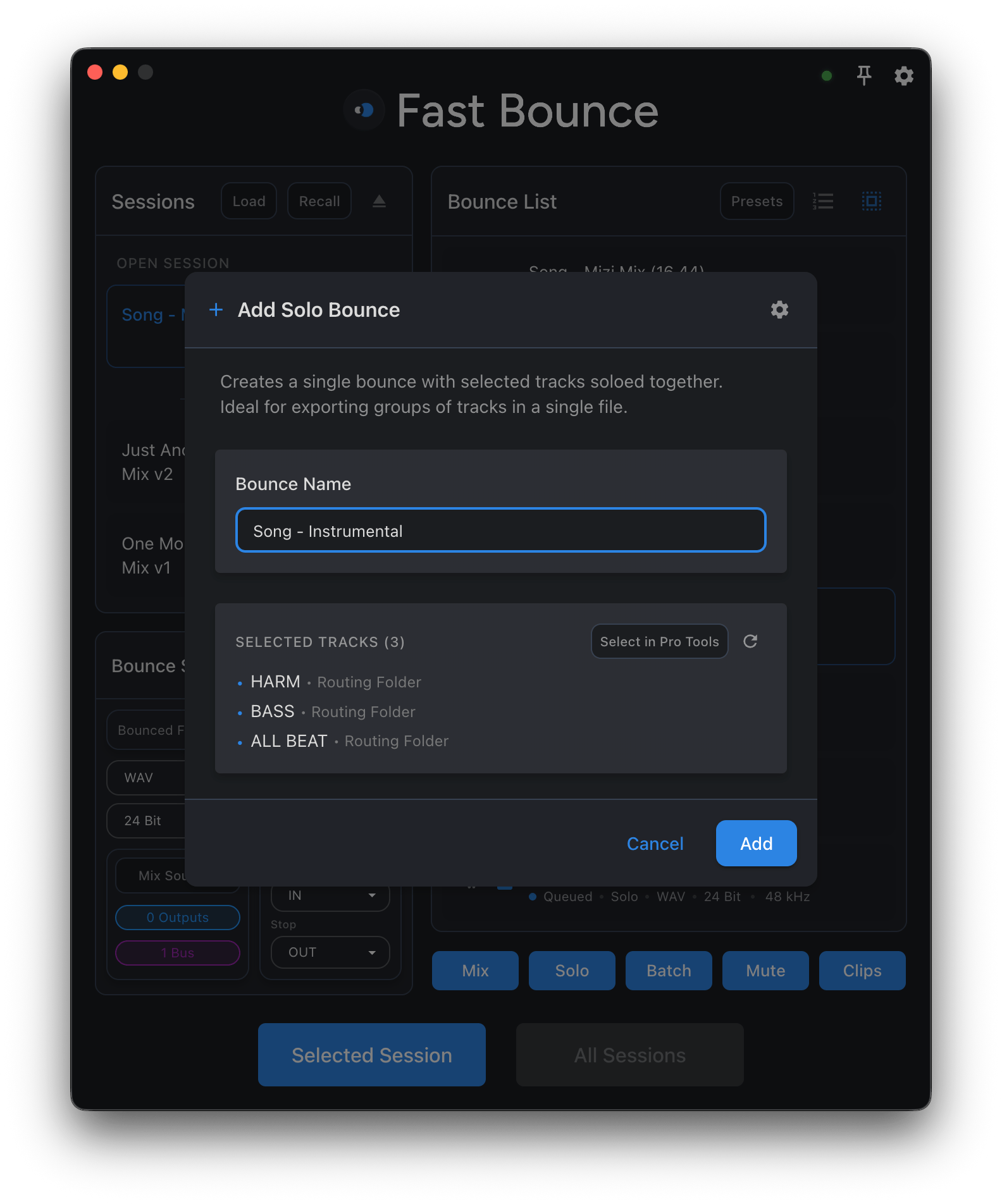This screenshot has height=1204, width=1002.
Task: Add a Batch bounce type
Action: pyautogui.click(x=669, y=971)
